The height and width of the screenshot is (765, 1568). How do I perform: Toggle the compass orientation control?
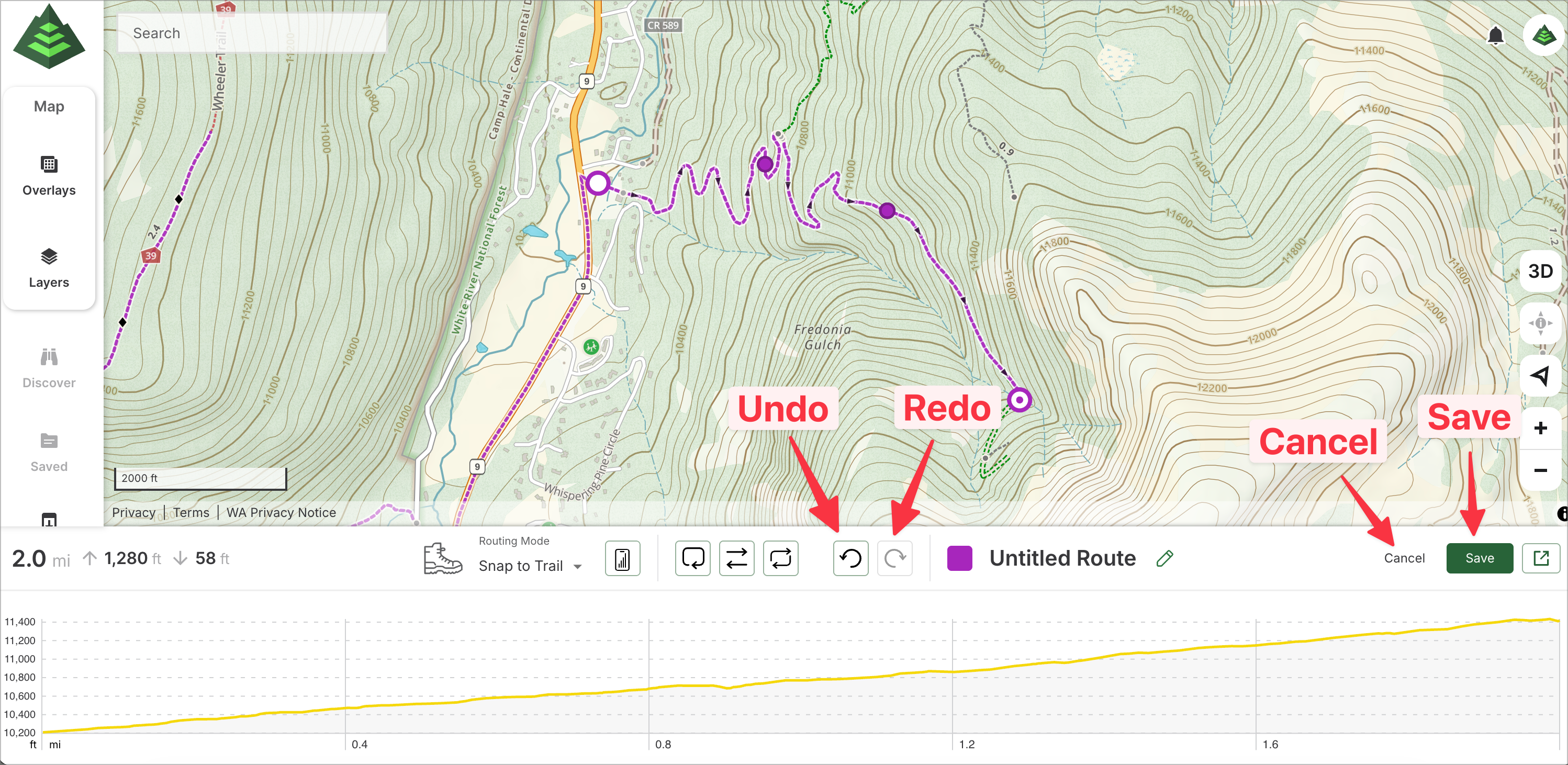point(1540,323)
